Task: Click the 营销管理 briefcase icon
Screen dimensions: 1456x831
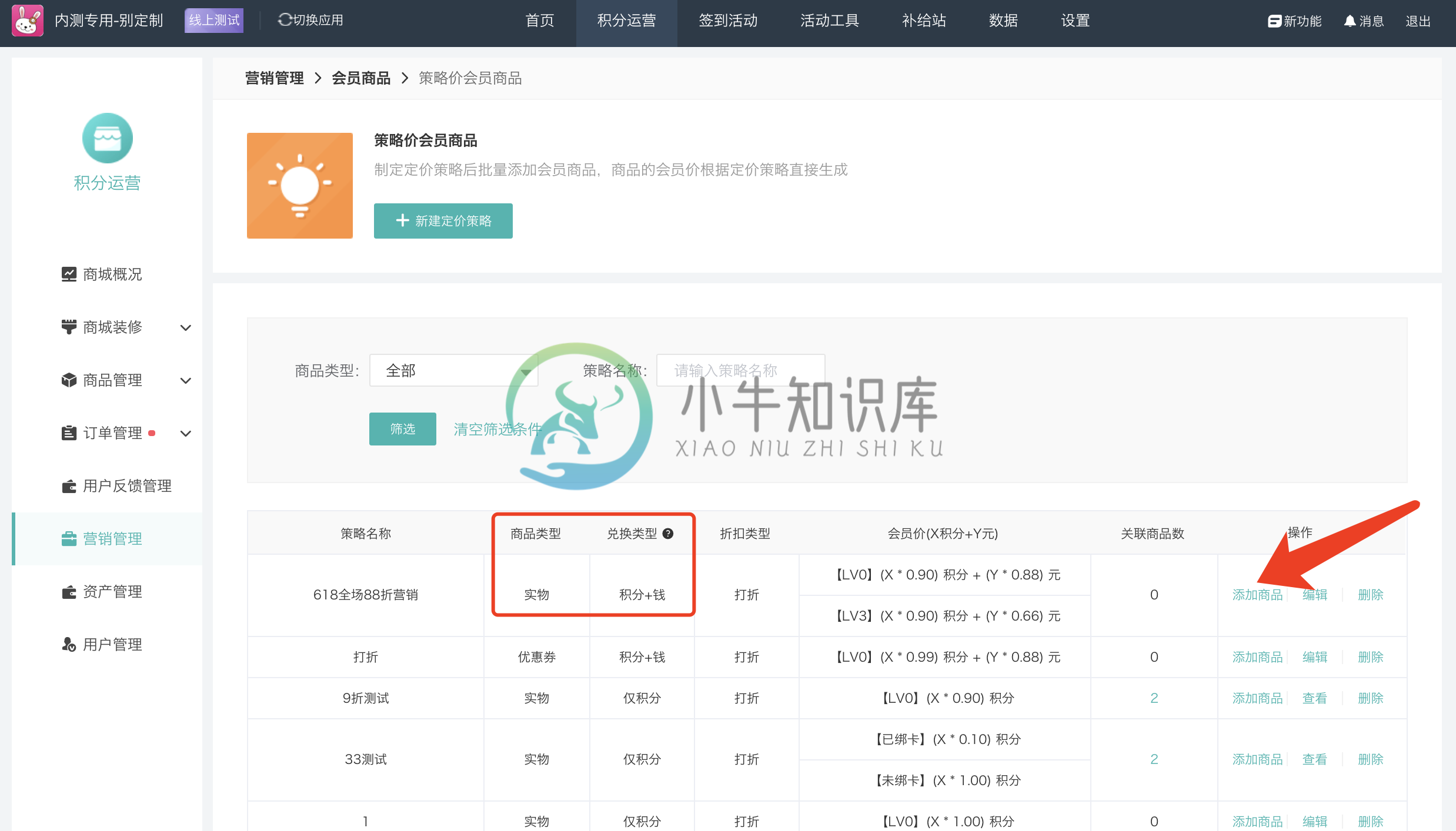Action: (x=69, y=539)
